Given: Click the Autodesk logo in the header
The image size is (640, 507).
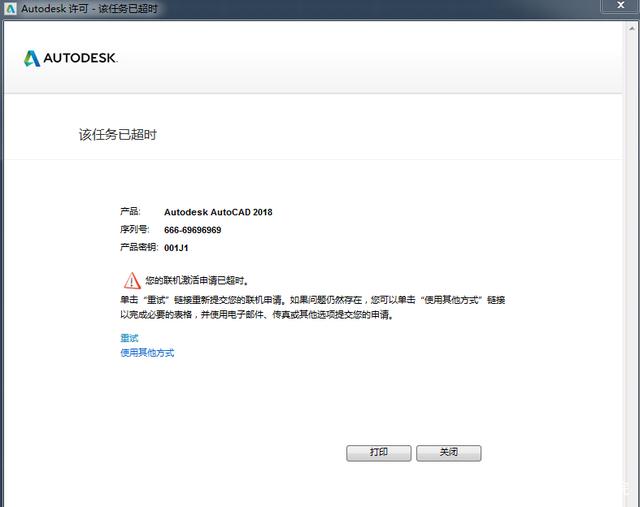Looking at the screenshot, I should 71,58.
